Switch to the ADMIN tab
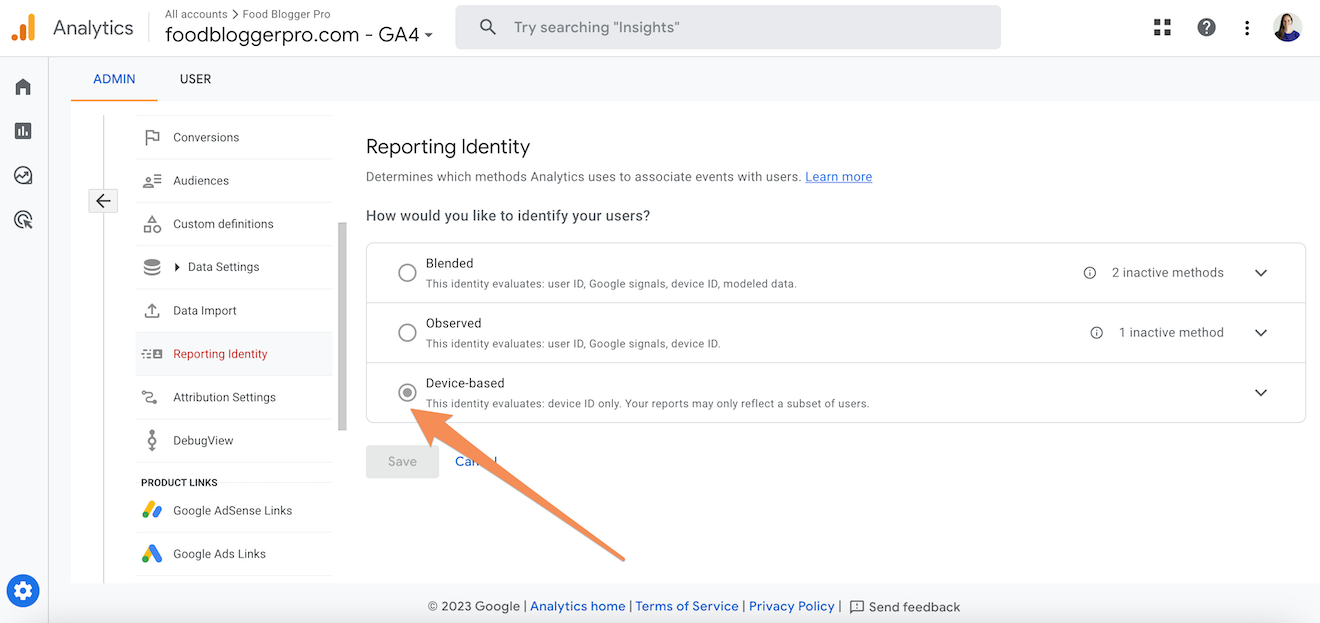The width and height of the screenshot is (1320, 623). point(114,79)
